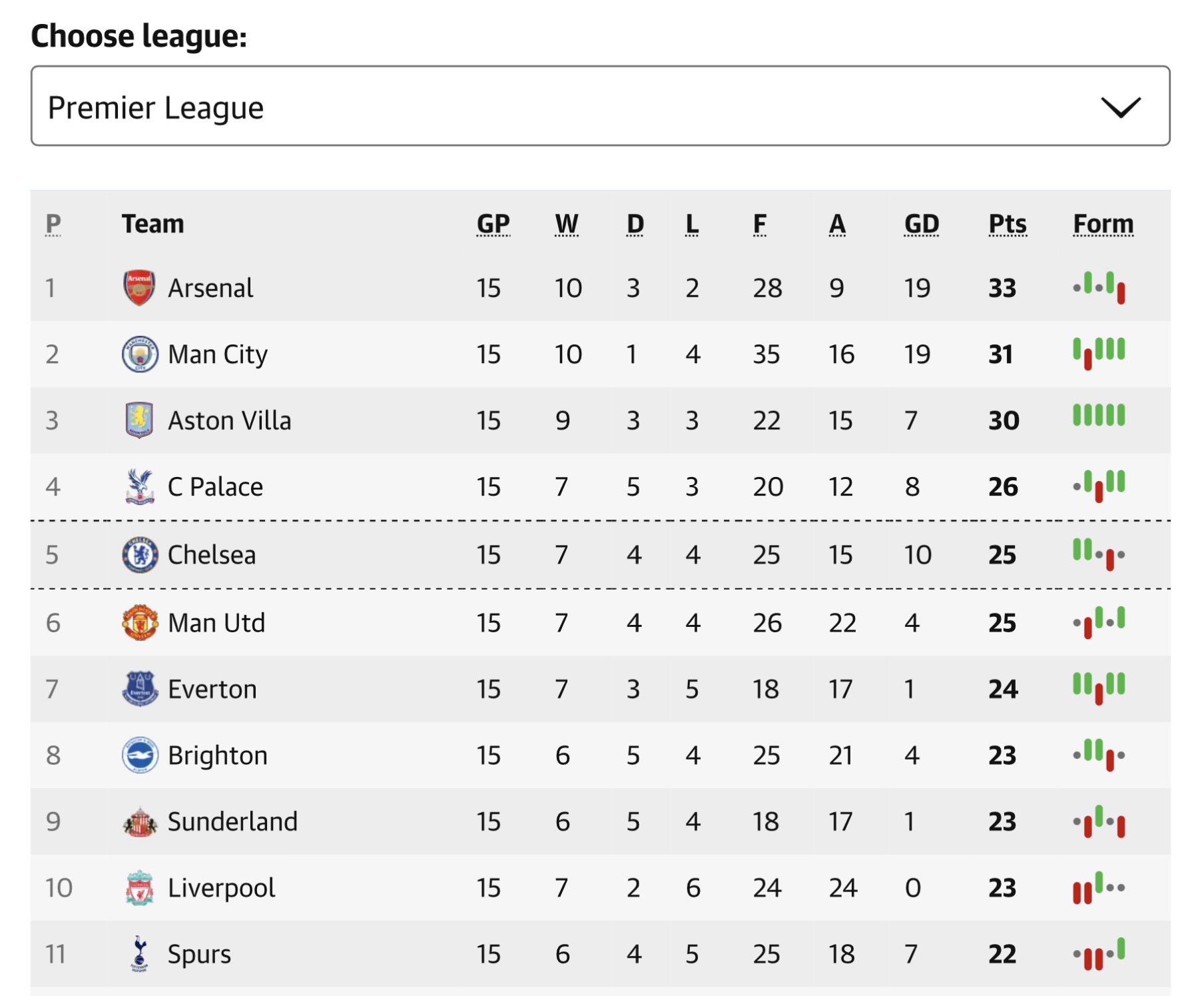Open the Brighton team link
The width and height of the screenshot is (1204, 996).
click(217, 755)
